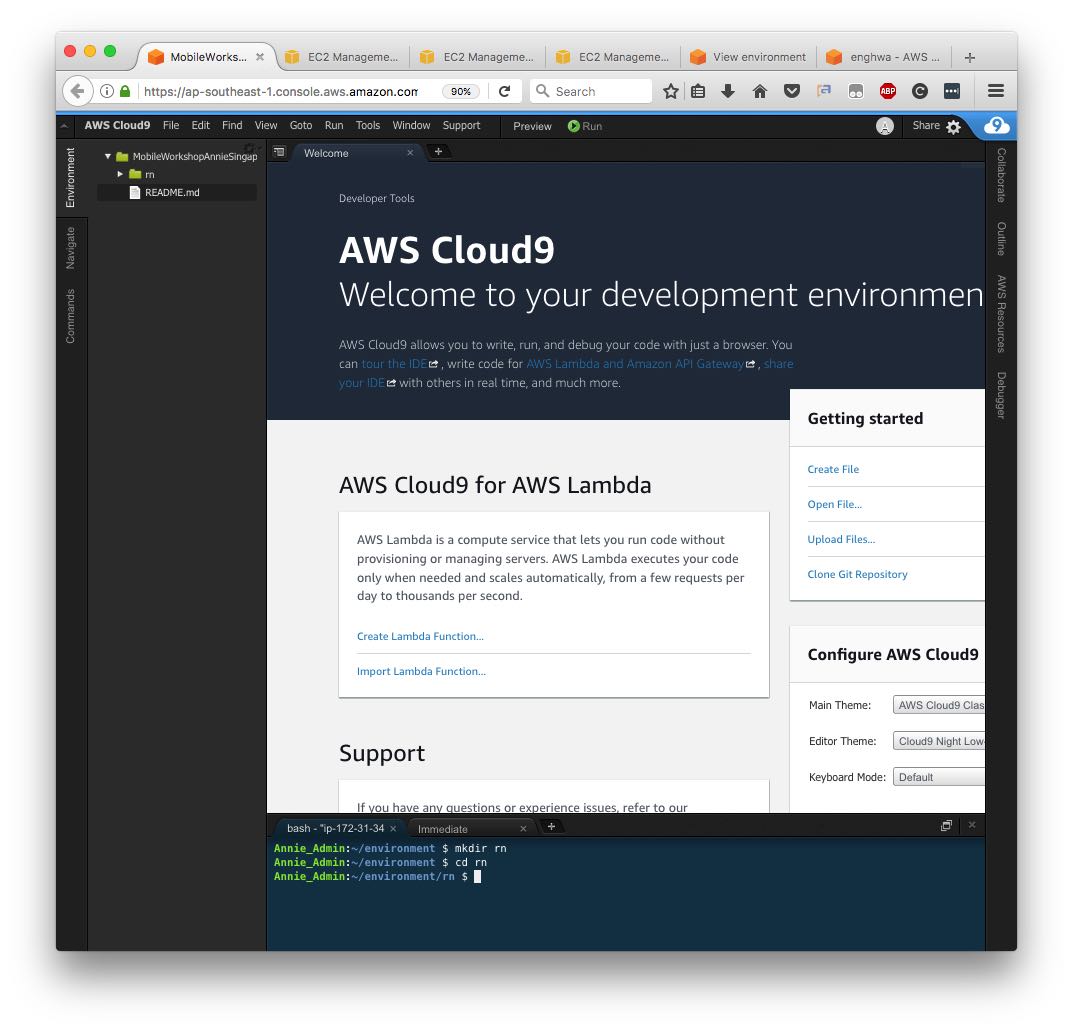Screen dimensions: 1073x1031
Task: Open the Edit menu
Action: [x=201, y=125]
